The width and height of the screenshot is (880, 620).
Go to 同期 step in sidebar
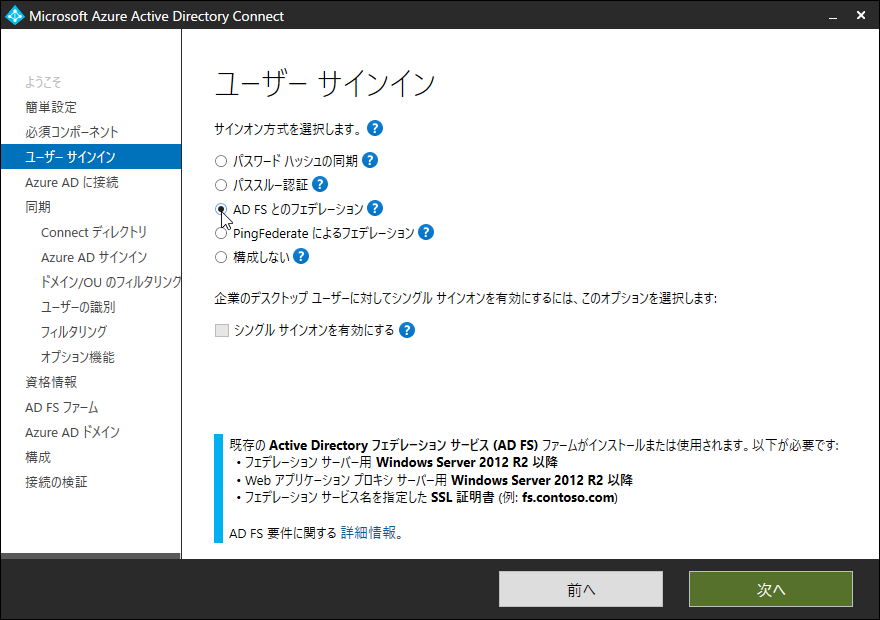click(38, 207)
